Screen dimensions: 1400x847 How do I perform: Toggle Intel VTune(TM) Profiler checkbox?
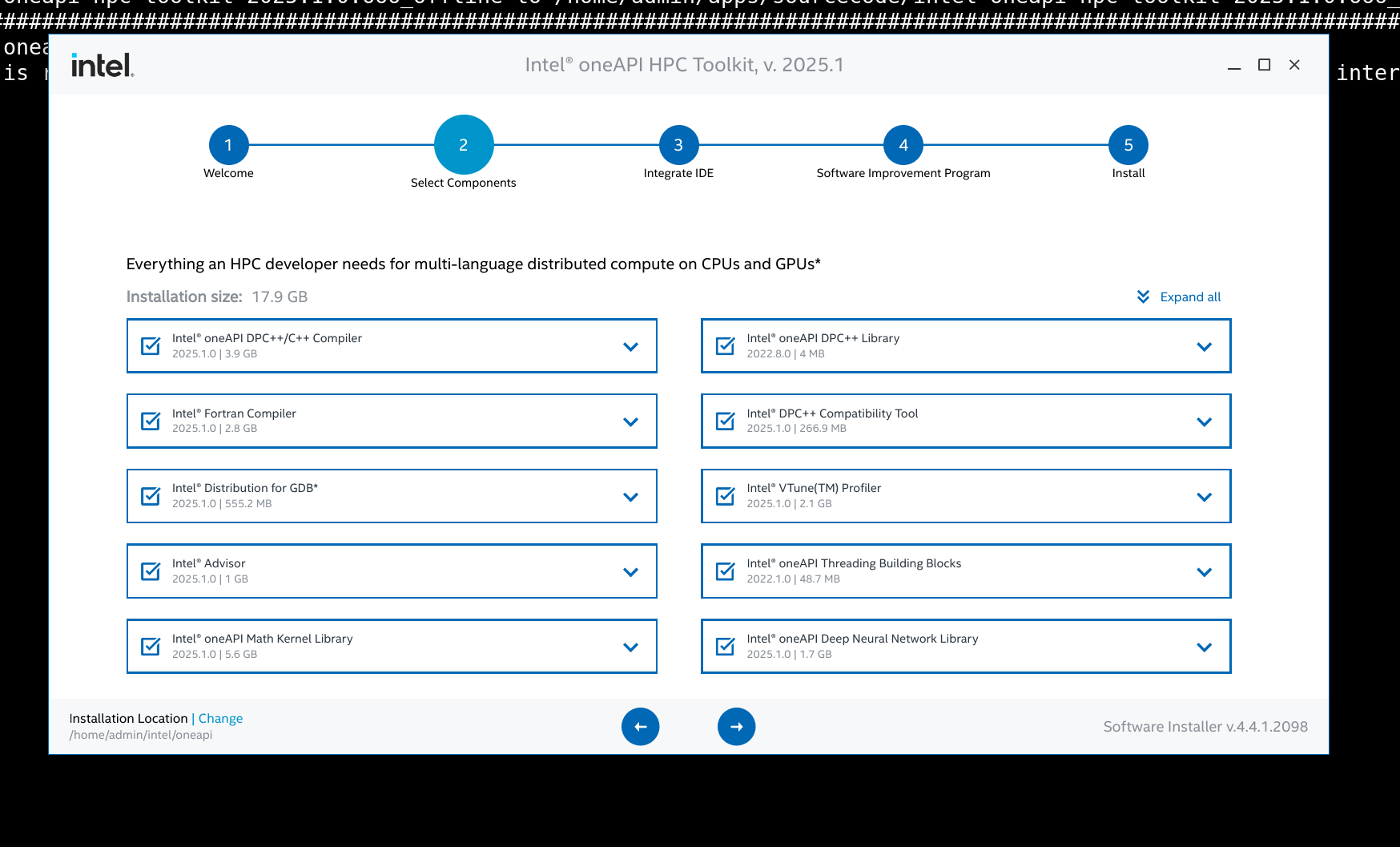[x=726, y=496]
